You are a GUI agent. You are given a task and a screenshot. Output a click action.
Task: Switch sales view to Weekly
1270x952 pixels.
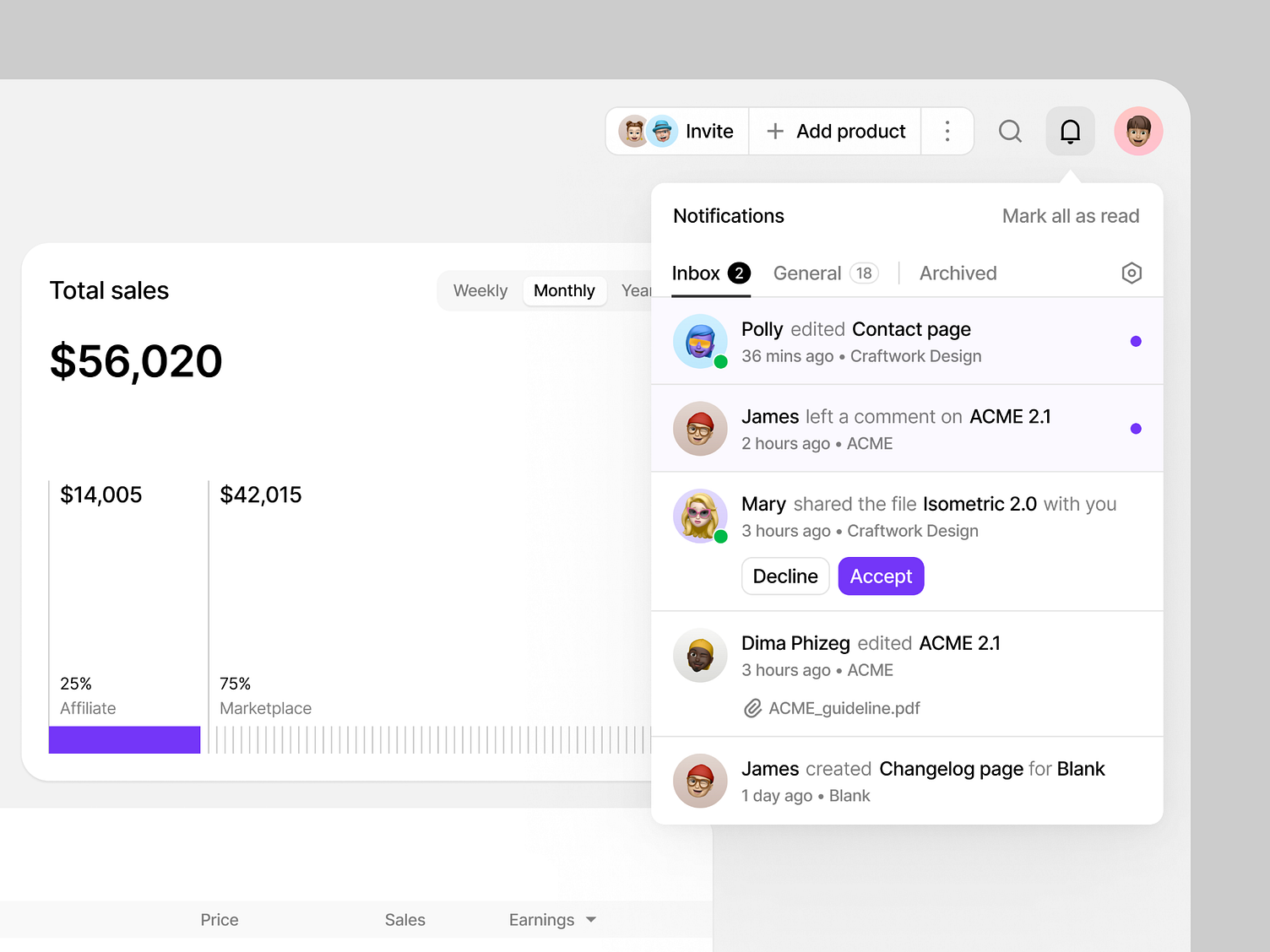[x=480, y=290]
